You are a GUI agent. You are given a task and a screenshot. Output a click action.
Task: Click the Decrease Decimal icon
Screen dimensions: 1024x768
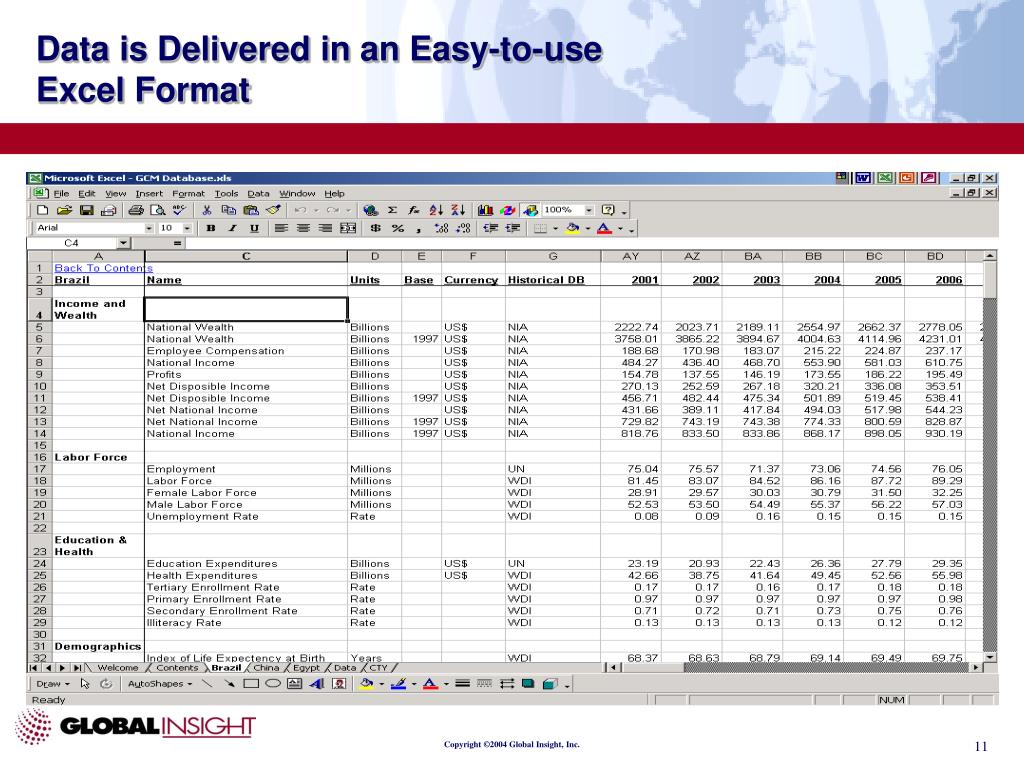[x=463, y=228]
